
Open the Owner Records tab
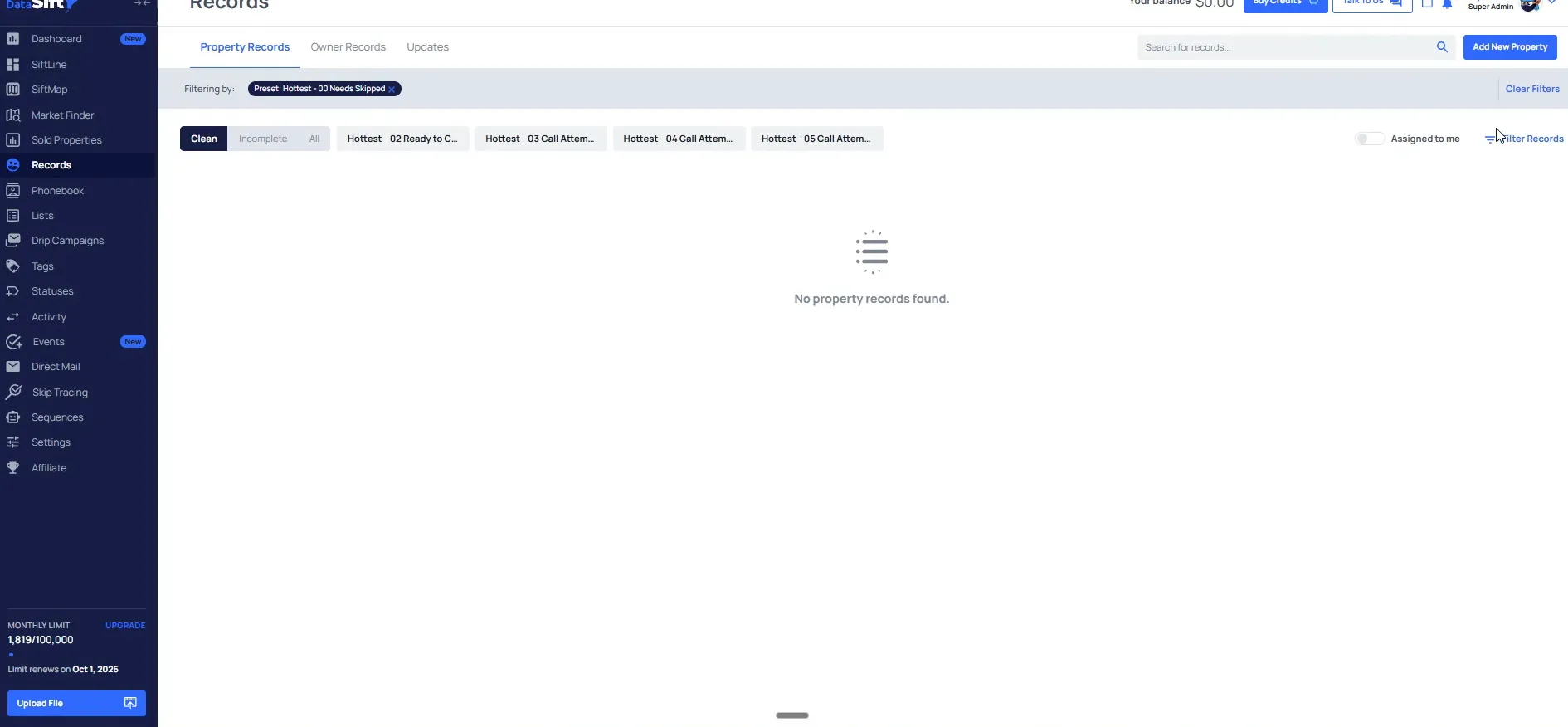coord(348,47)
